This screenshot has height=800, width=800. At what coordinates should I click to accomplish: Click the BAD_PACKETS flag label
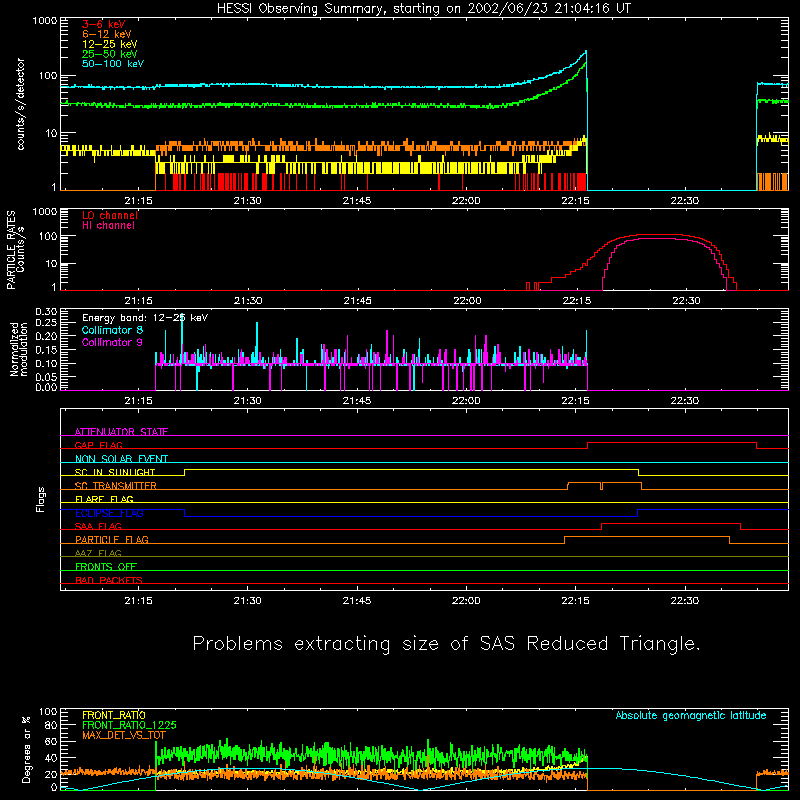point(109,580)
